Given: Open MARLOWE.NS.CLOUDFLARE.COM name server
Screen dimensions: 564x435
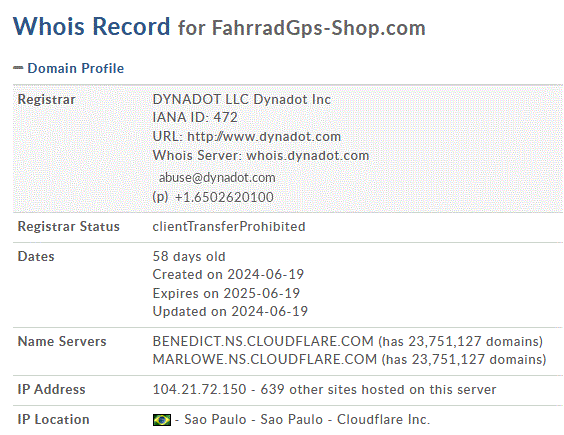Looking at the screenshot, I should pos(265,359).
